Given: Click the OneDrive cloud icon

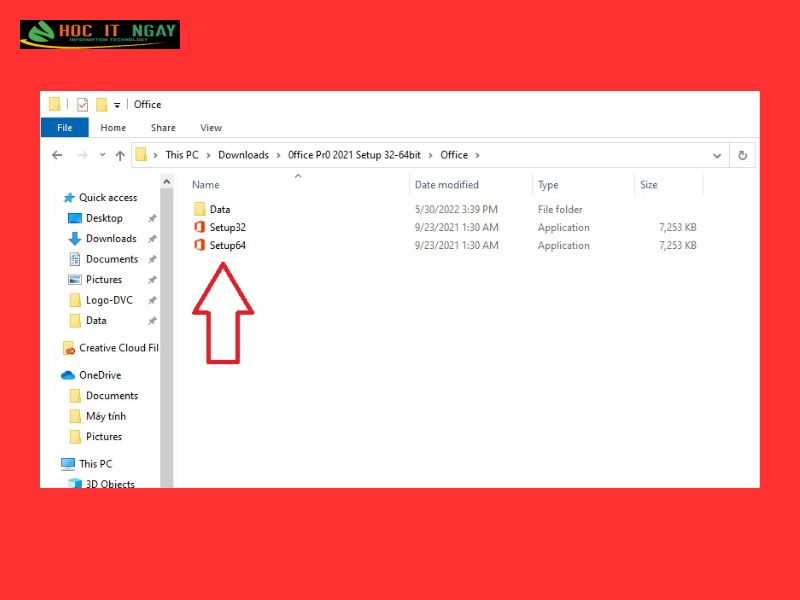Looking at the screenshot, I should (68, 376).
